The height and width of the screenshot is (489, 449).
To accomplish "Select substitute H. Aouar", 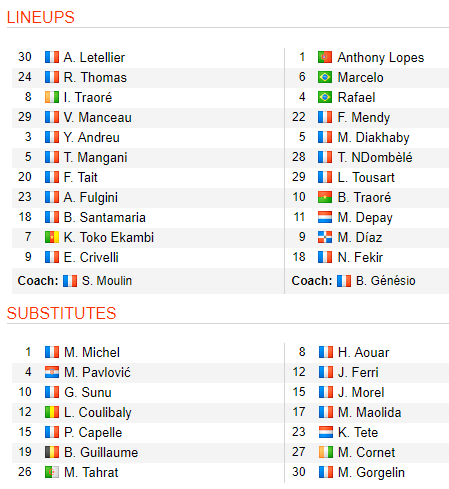I will [x=363, y=352].
